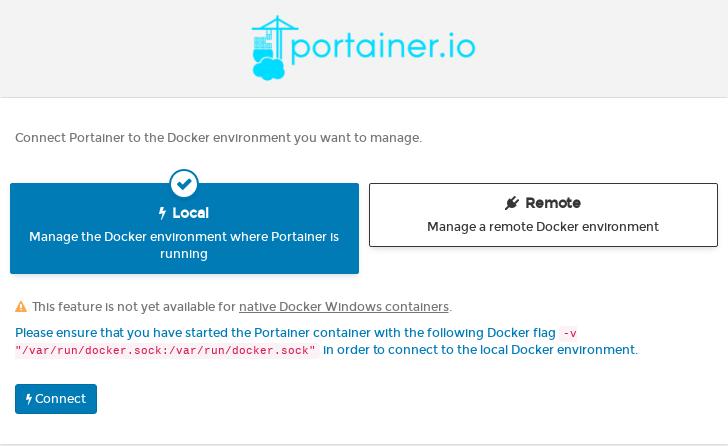
Task: Choose 'Manage a remote Docker environment' description
Action: coord(543,227)
